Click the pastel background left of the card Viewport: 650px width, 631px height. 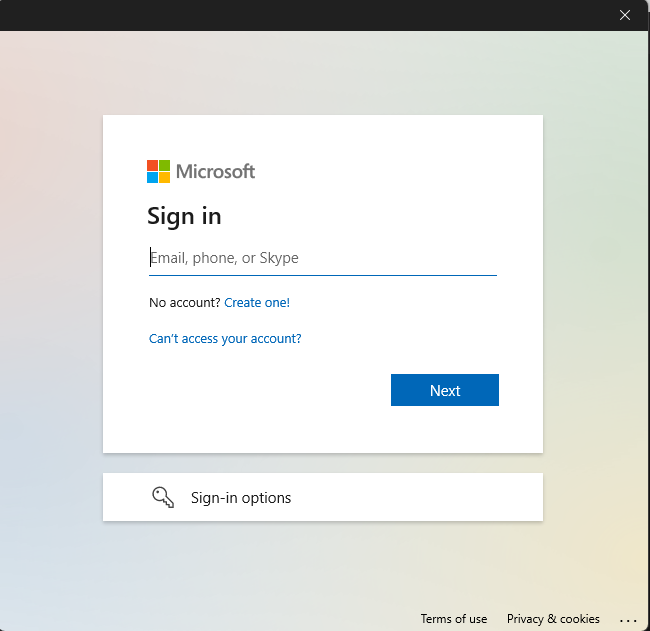pyautogui.click(x=50, y=300)
